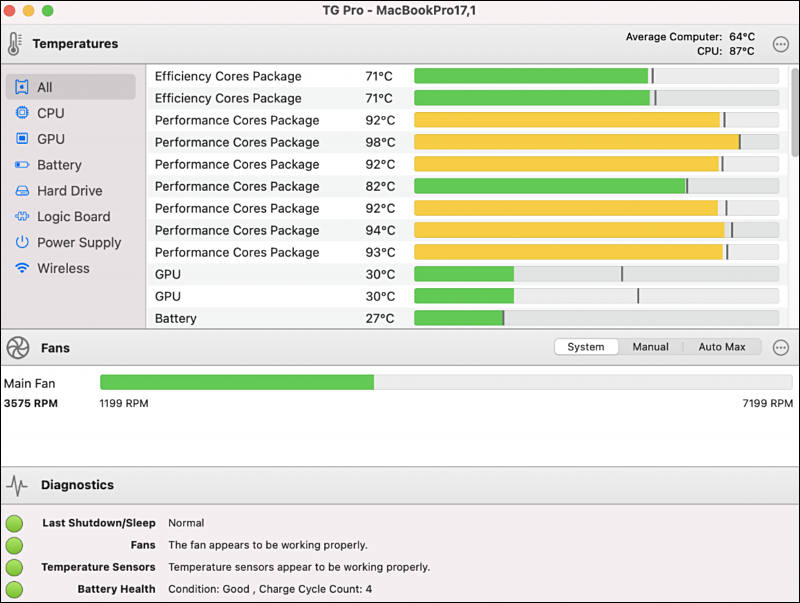The height and width of the screenshot is (603, 800).
Task: Select the All sensors category
Action: [71, 87]
